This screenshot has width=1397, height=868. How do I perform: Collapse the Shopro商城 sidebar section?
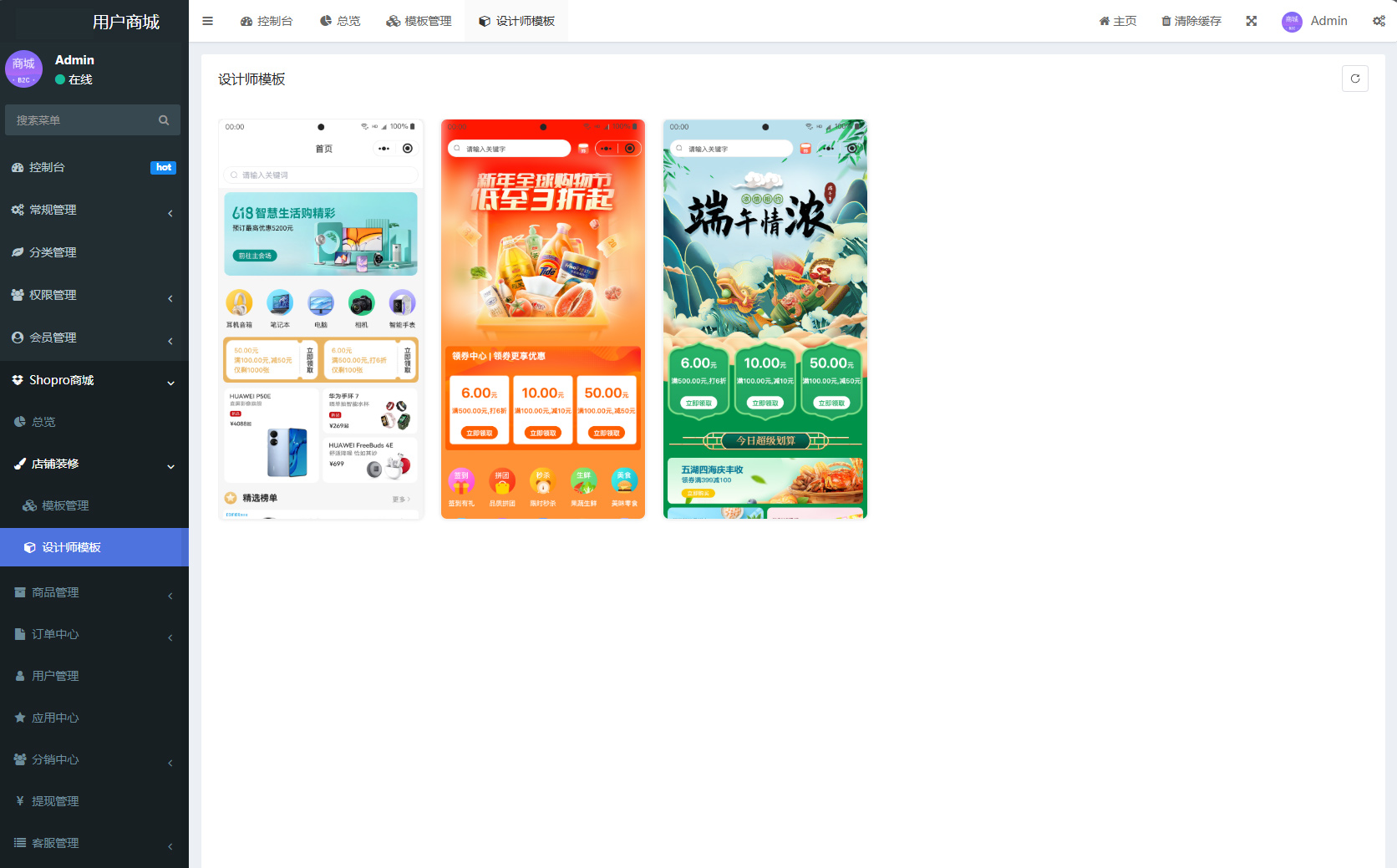click(94, 380)
